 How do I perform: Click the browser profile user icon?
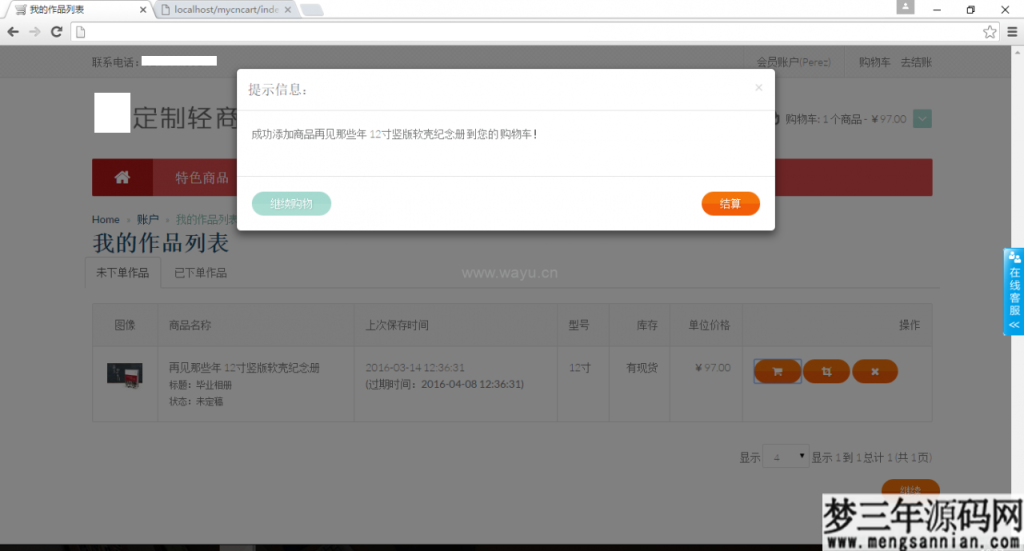tap(905, 7)
